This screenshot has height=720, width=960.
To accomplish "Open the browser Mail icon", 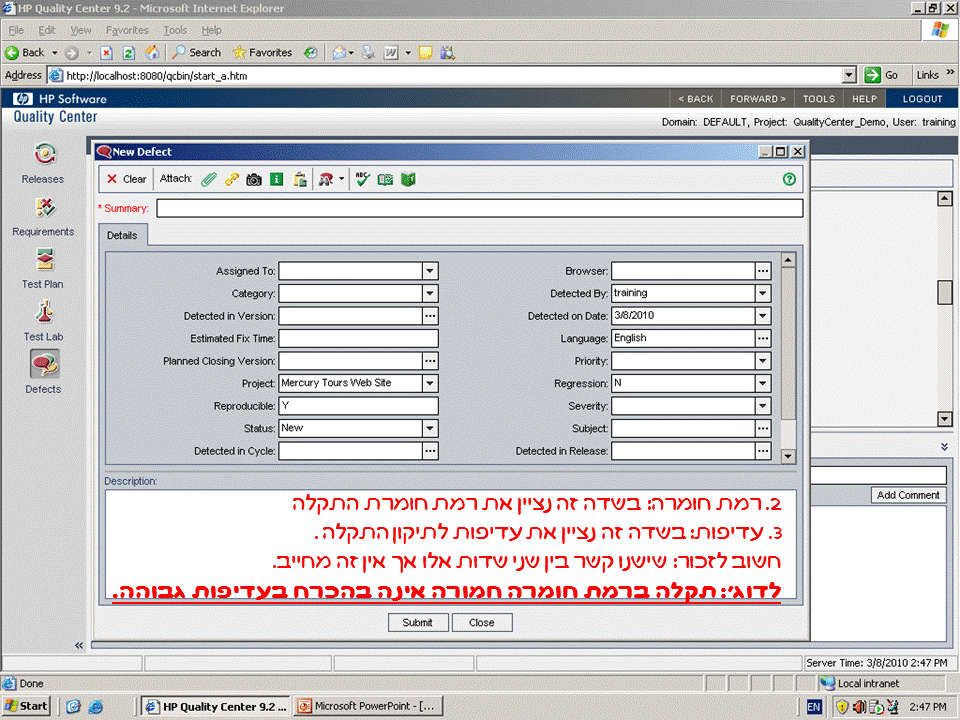I will [x=339, y=53].
